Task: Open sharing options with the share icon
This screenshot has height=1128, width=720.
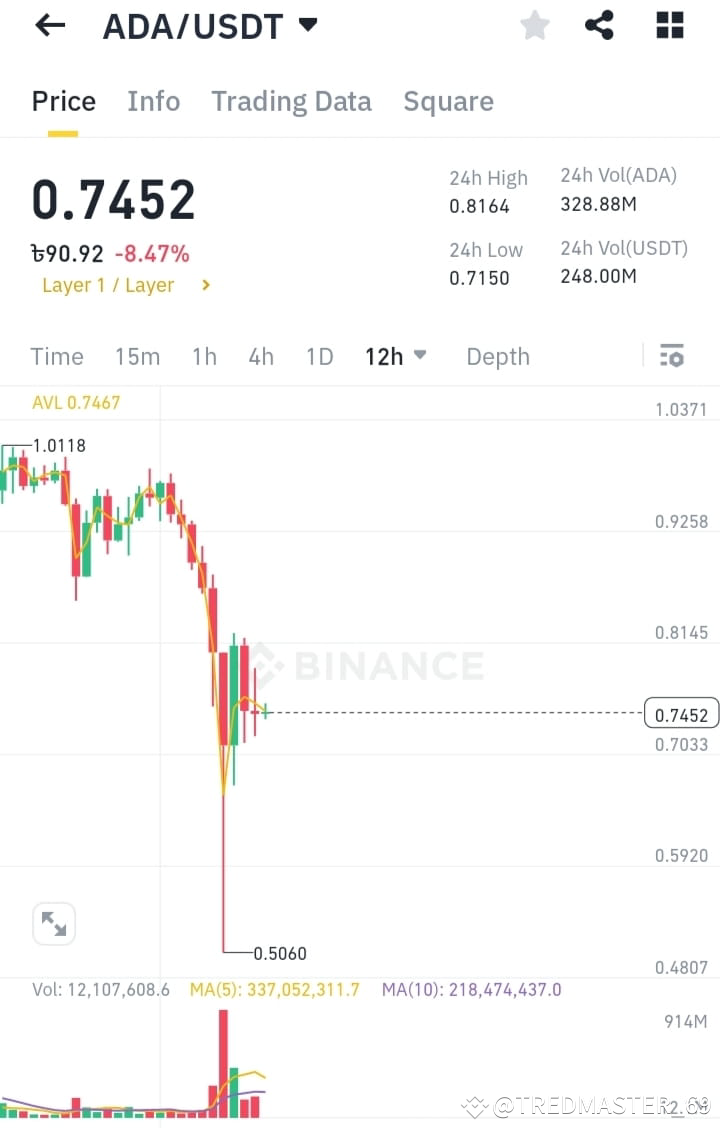Action: click(x=599, y=25)
